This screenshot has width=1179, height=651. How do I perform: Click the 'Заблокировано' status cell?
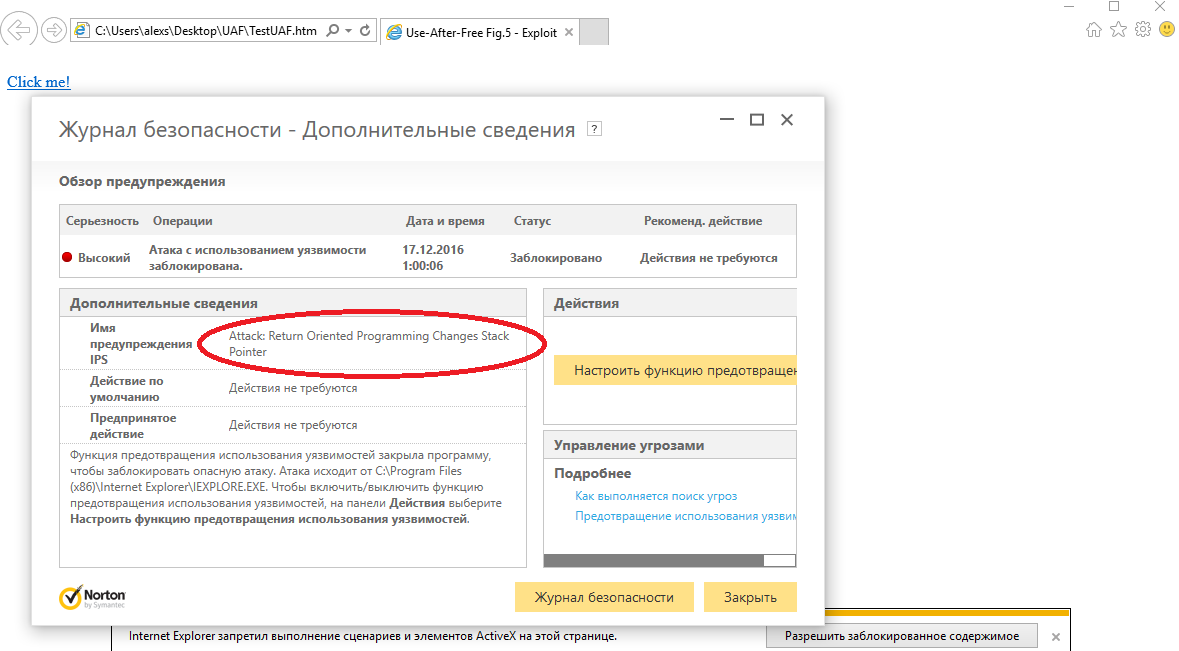pyautogui.click(x=556, y=258)
